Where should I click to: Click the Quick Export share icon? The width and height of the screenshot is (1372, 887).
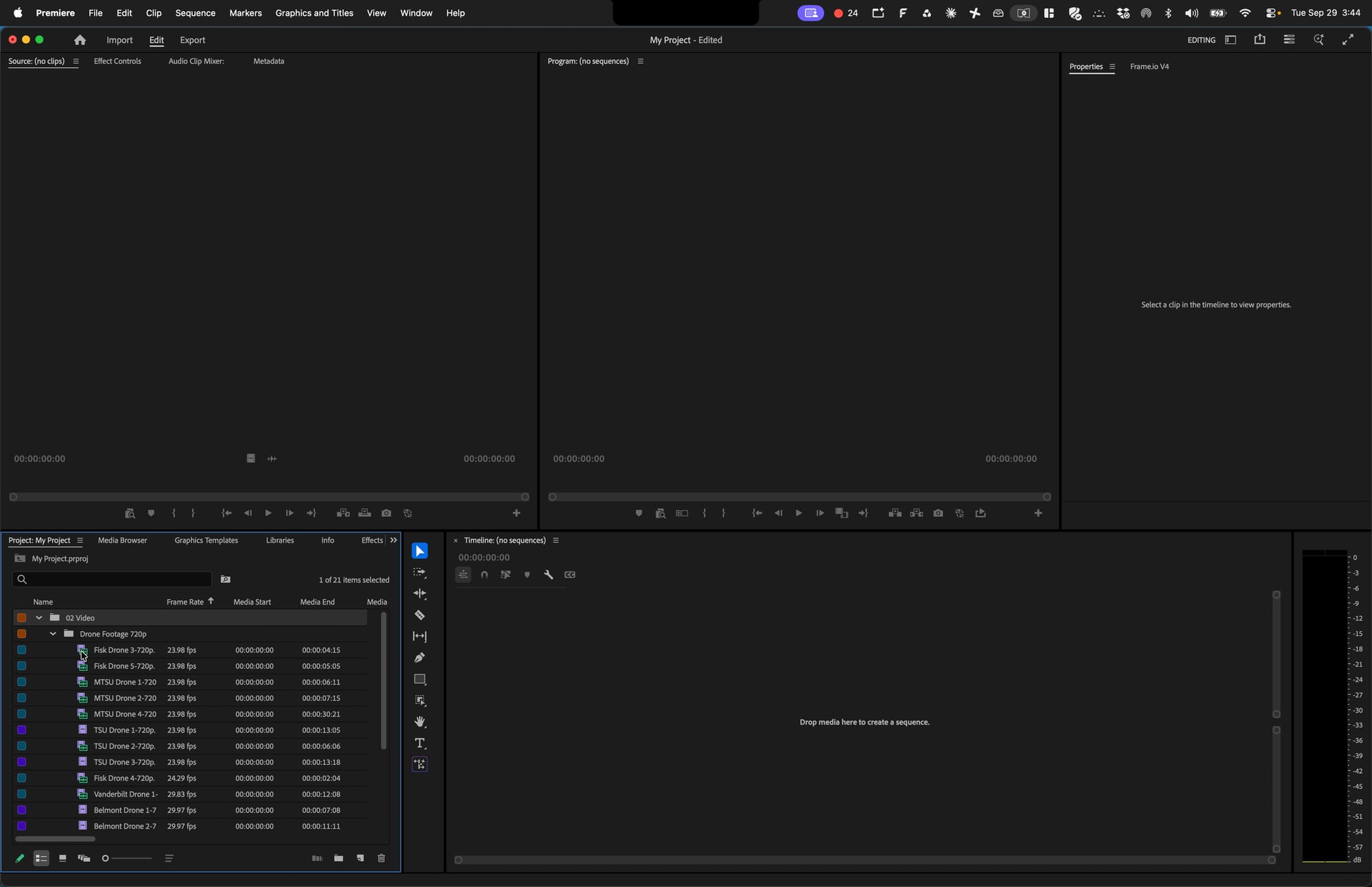1259,40
